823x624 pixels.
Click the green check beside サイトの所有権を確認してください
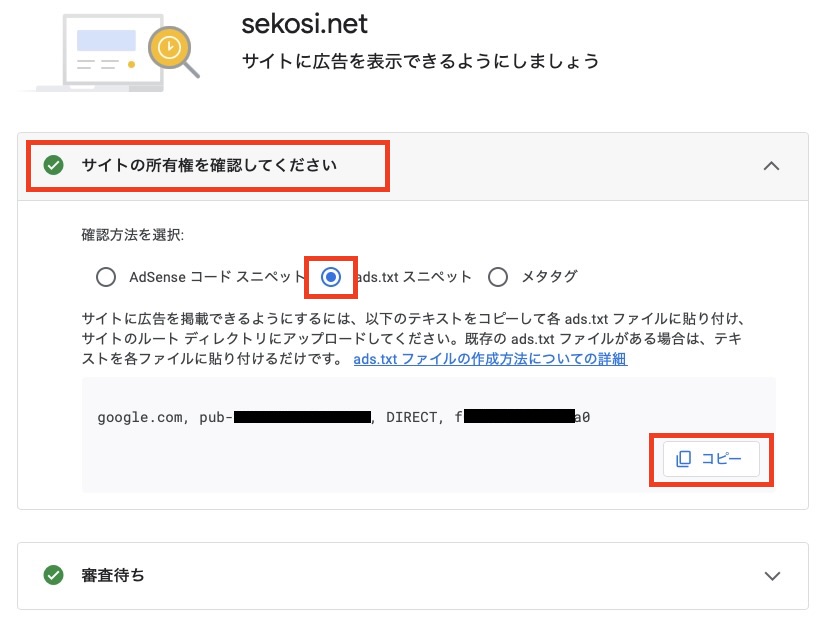tap(54, 165)
